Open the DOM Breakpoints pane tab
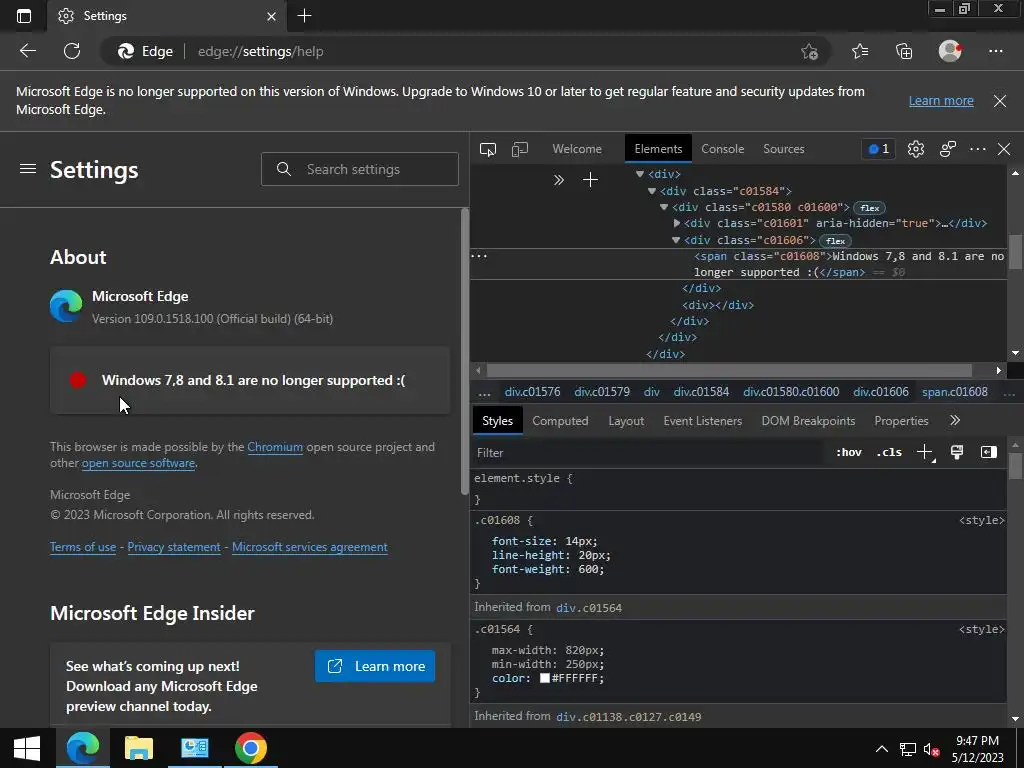Screen dimensions: 1024x768 808,421
